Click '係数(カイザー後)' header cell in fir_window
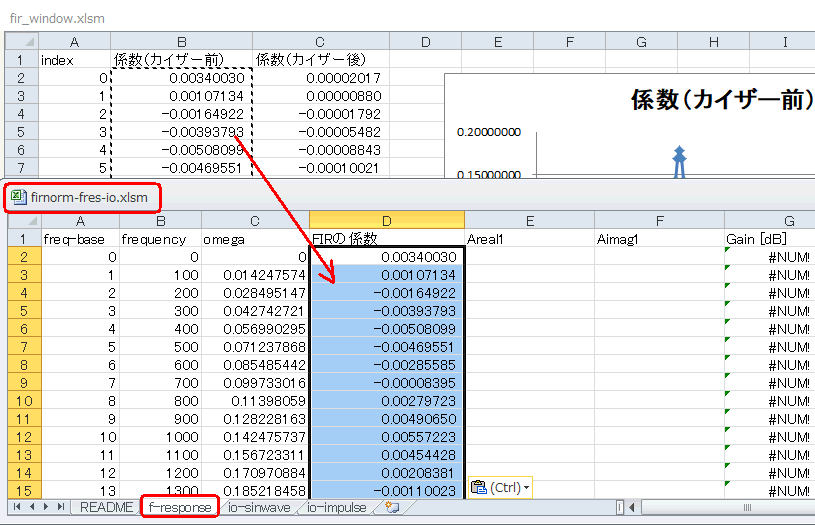This screenshot has height=525, width=815. [321, 60]
